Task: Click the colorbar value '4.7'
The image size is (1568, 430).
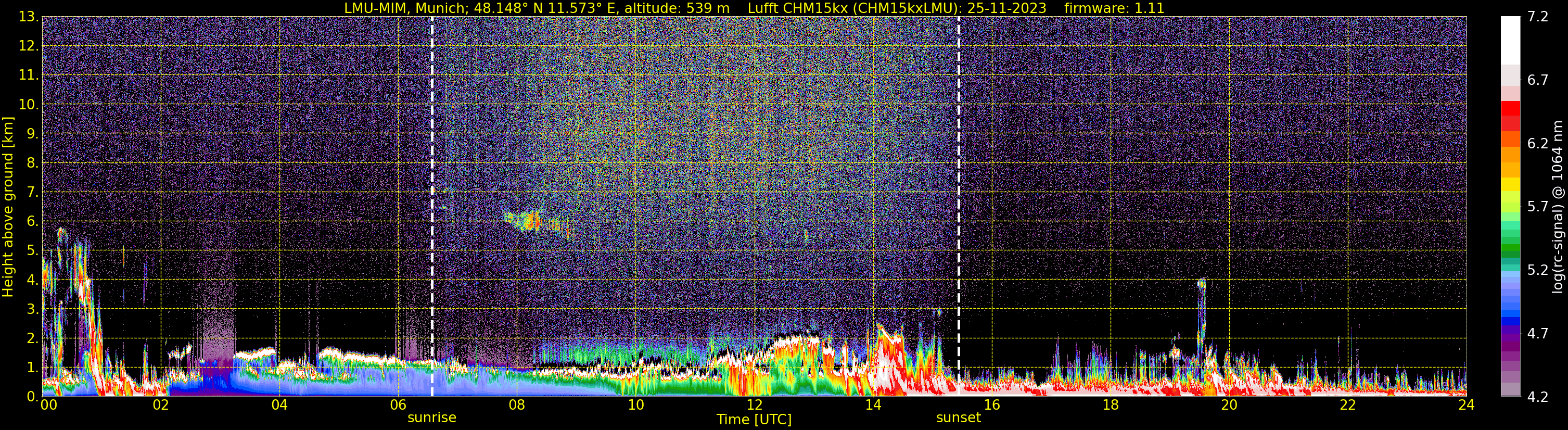Action: [x=1538, y=333]
